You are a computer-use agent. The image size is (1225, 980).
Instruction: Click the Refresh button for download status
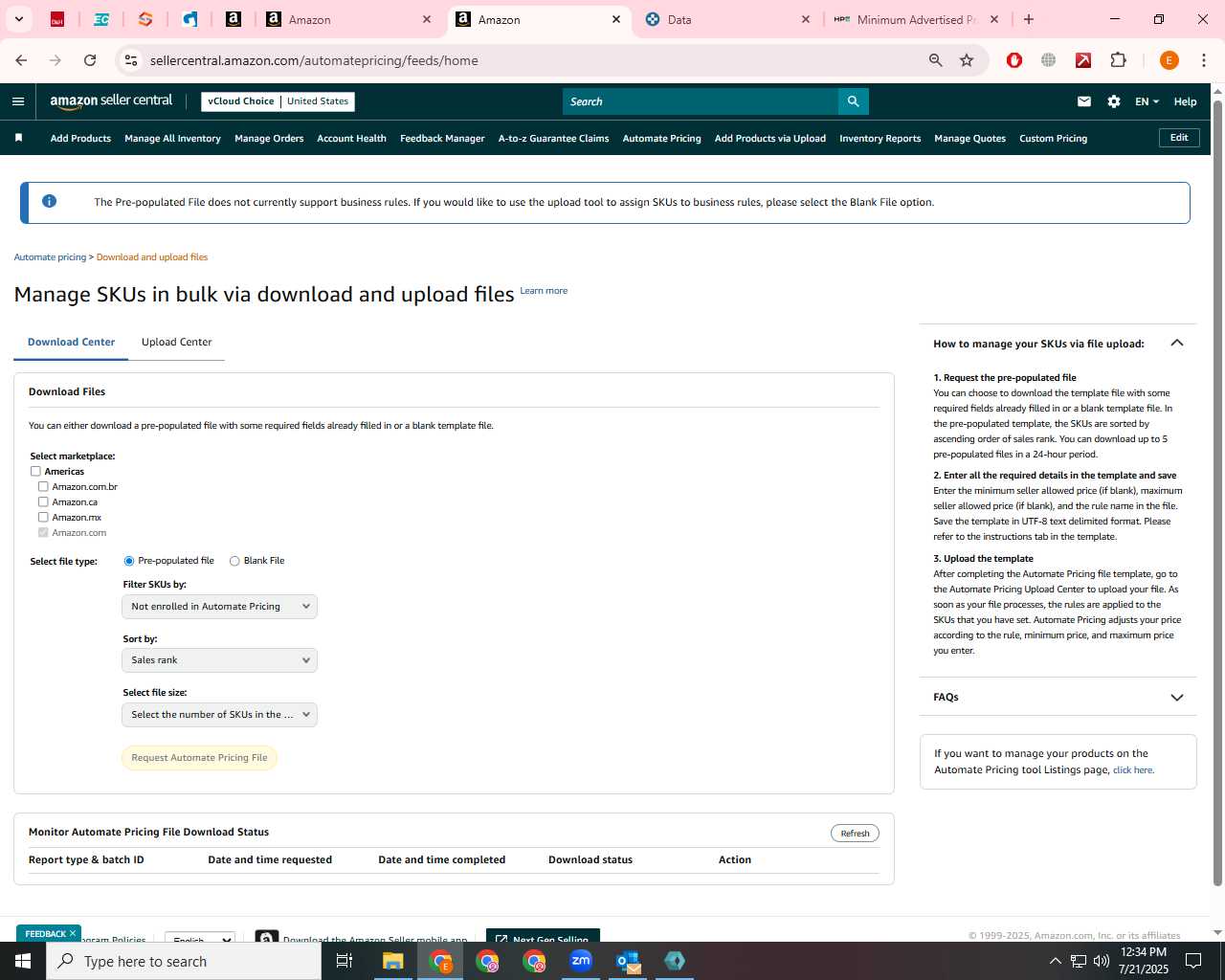coord(855,834)
